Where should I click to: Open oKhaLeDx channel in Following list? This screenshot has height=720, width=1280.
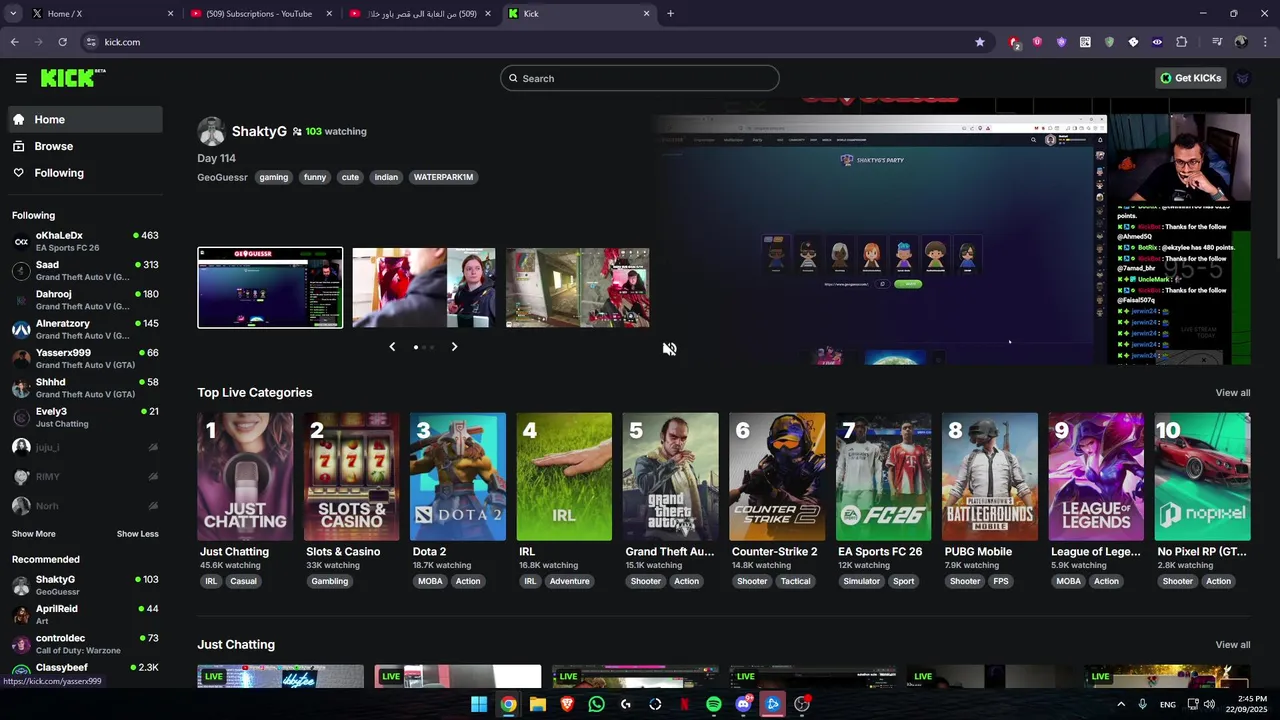(x=85, y=241)
